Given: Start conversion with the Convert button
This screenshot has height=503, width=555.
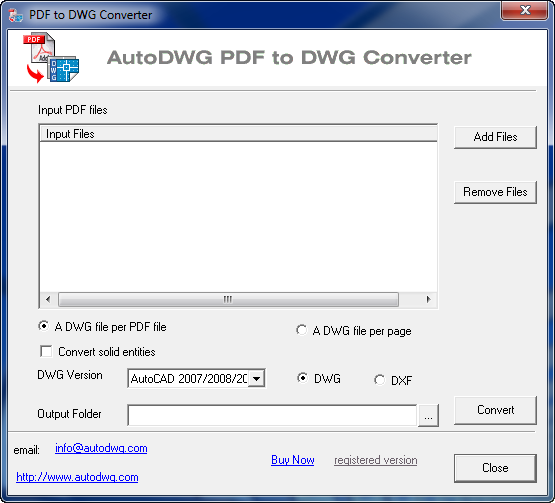Looking at the screenshot, I should (x=495, y=410).
